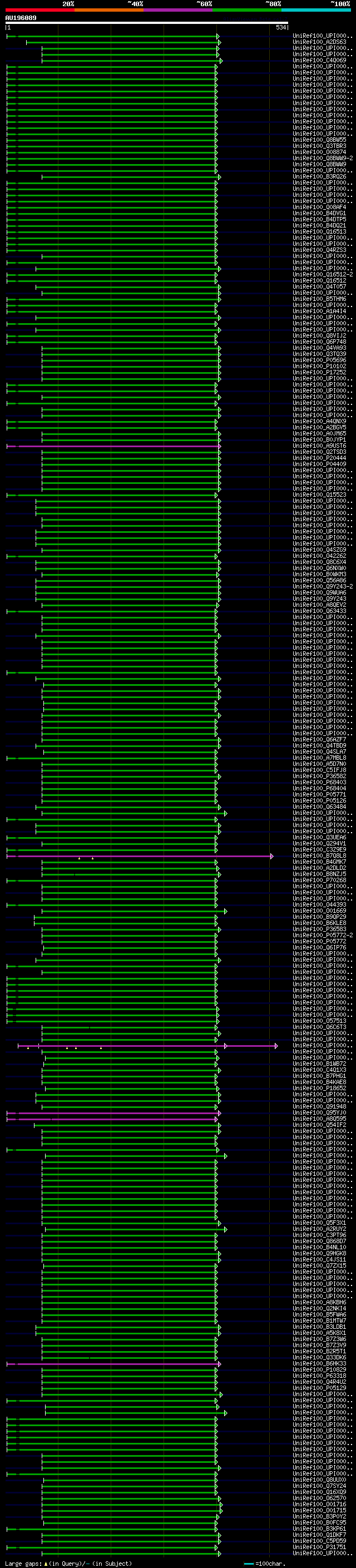Click the green ~80% identity legend segment
The height and width of the screenshot is (1568, 356).
click(x=247, y=10)
